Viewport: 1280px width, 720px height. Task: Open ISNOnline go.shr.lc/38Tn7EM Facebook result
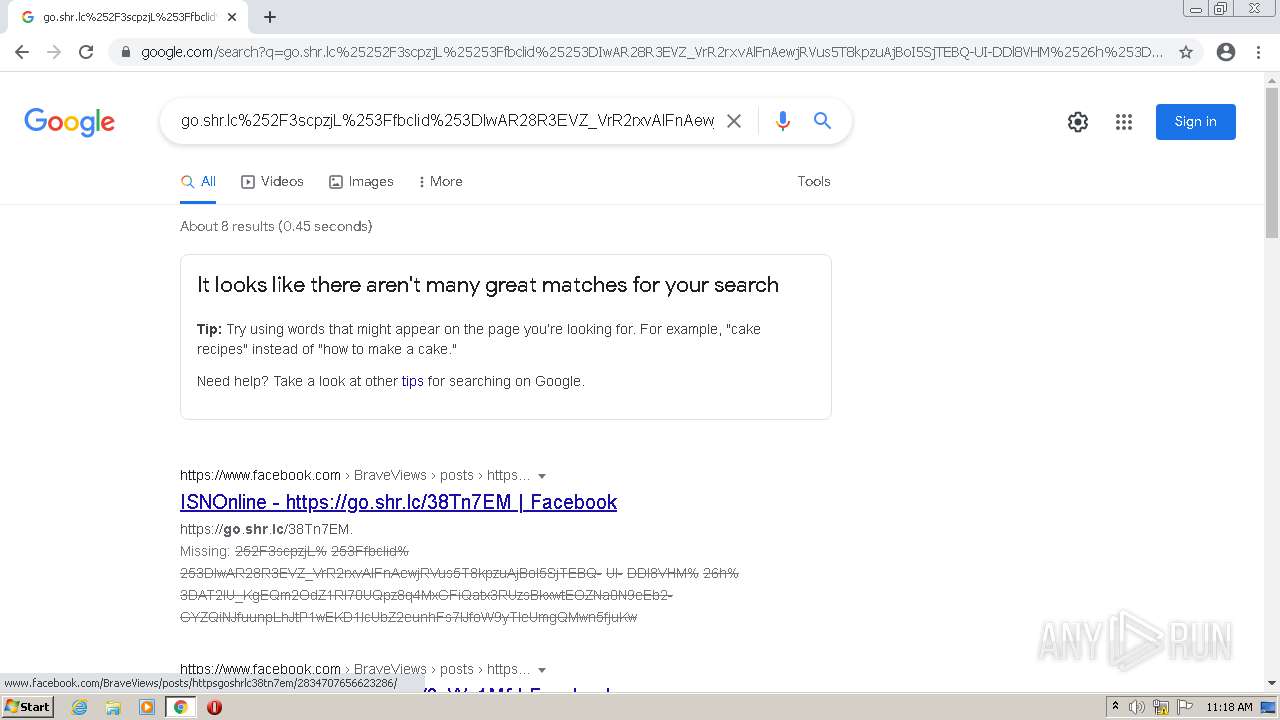point(398,502)
